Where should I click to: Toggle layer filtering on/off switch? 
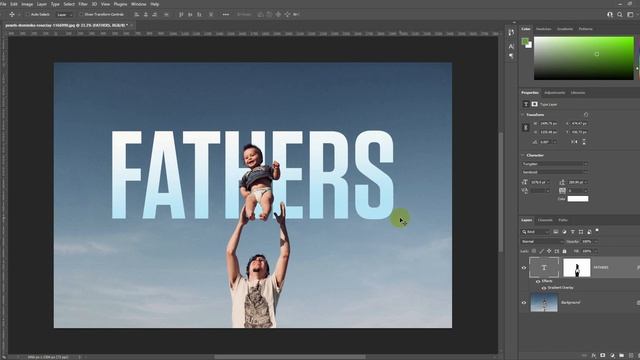click(x=597, y=231)
